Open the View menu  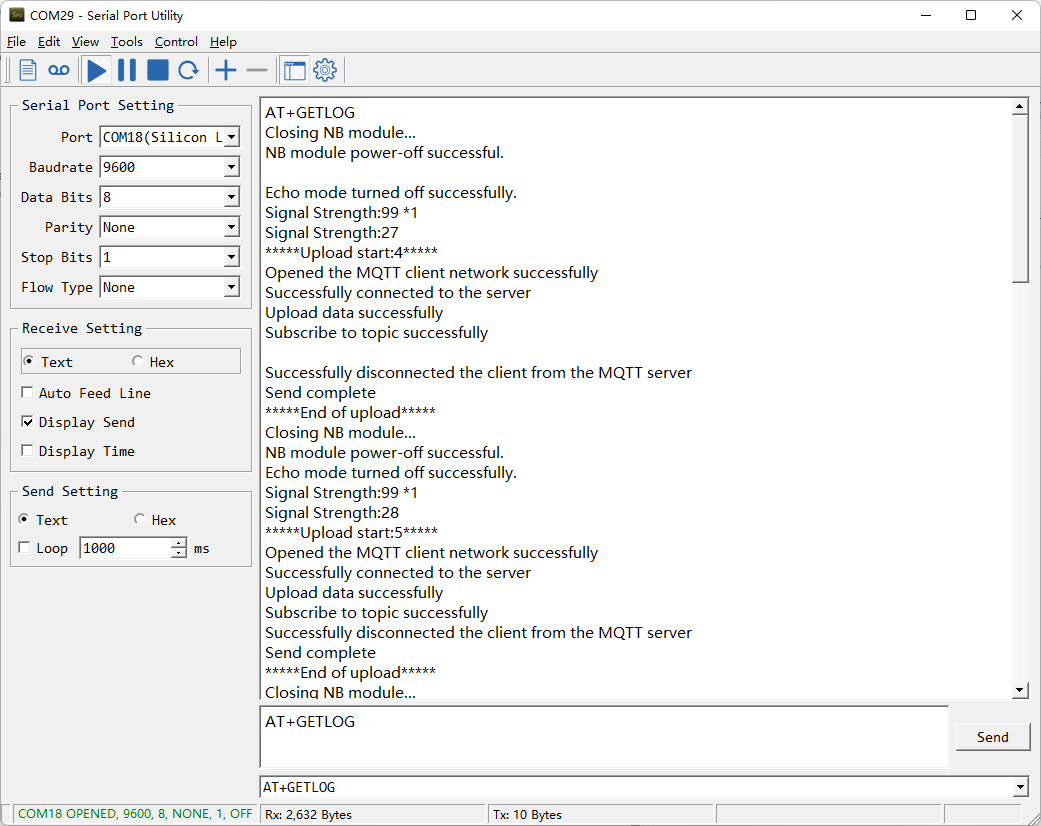point(85,42)
